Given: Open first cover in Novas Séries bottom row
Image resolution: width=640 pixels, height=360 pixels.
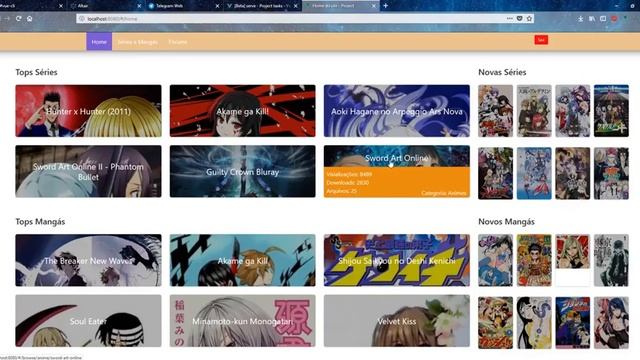Looking at the screenshot, I should point(496,173).
